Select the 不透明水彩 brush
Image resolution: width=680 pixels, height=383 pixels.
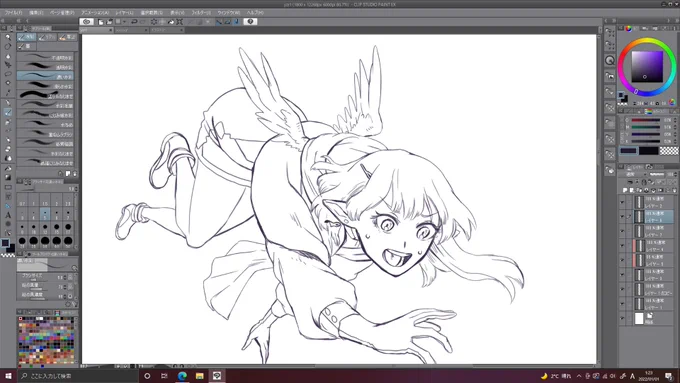45,58
